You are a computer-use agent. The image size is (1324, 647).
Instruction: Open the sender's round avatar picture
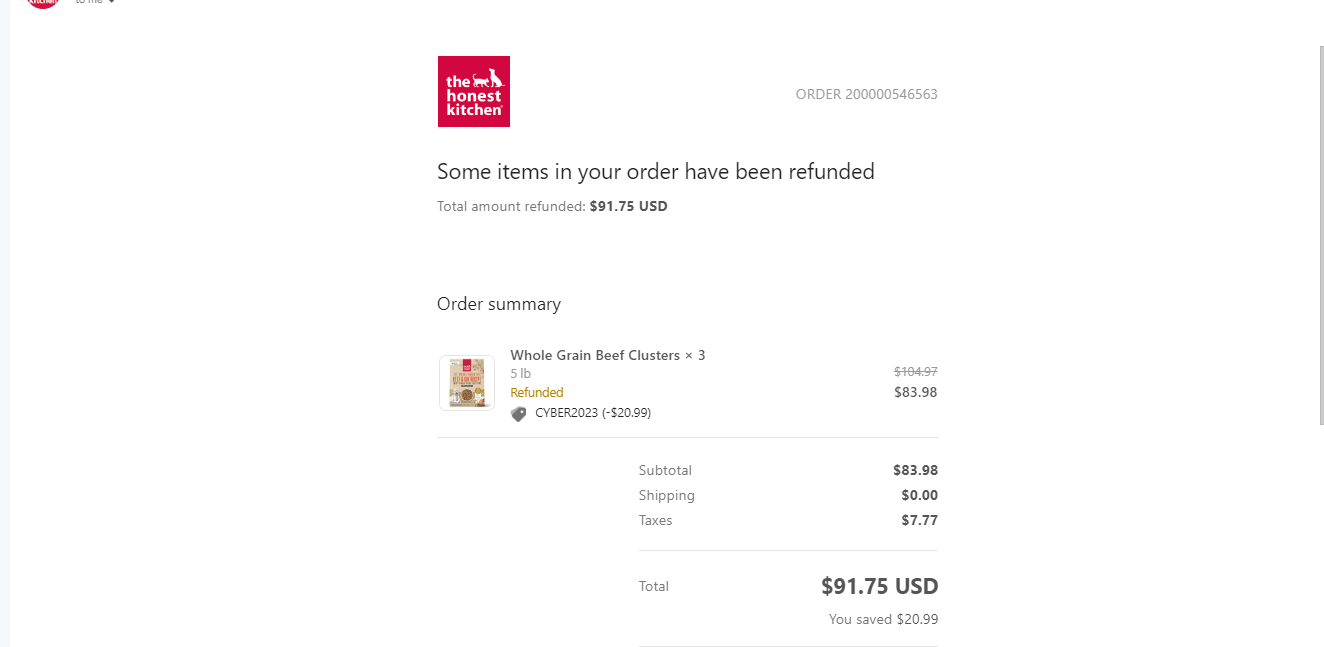(43, 3)
